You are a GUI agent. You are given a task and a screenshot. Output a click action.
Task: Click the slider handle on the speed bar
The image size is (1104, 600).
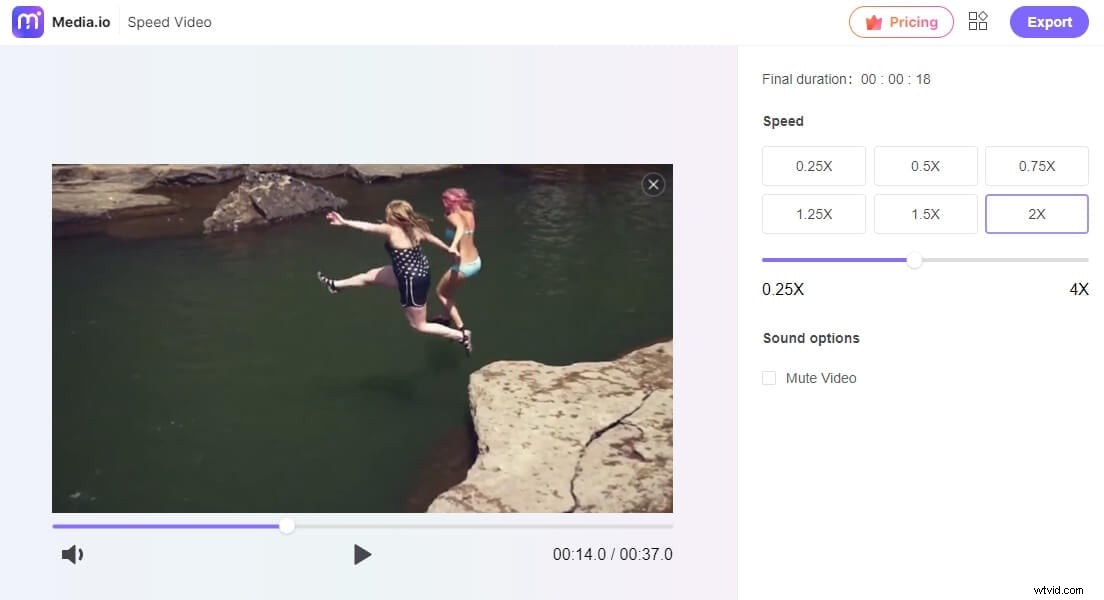[913, 260]
